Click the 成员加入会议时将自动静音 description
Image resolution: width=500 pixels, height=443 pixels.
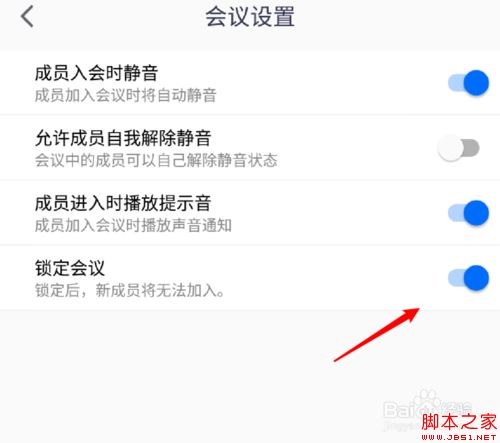point(126,95)
